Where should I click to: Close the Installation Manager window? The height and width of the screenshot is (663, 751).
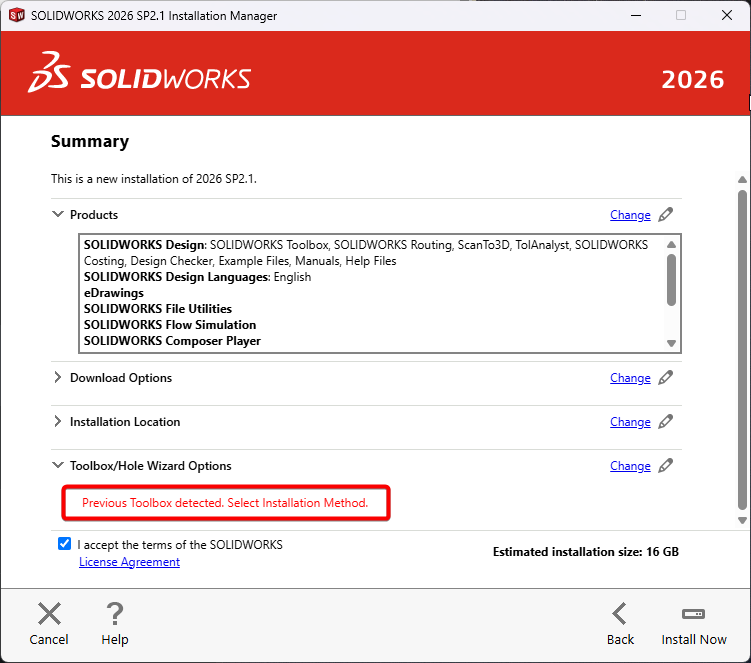coord(727,15)
